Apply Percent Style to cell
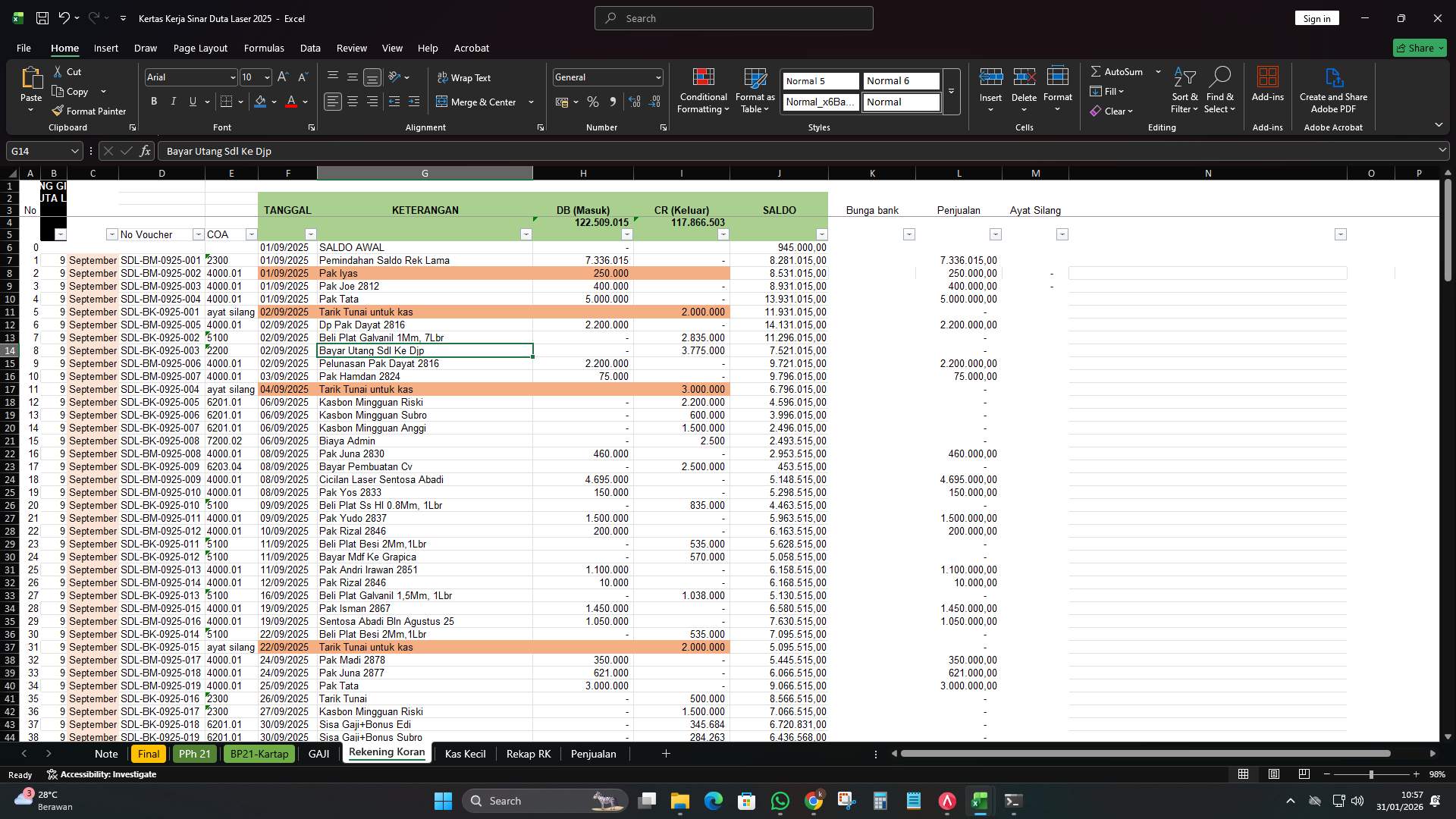The height and width of the screenshot is (819, 1456). pyautogui.click(x=593, y=102)
